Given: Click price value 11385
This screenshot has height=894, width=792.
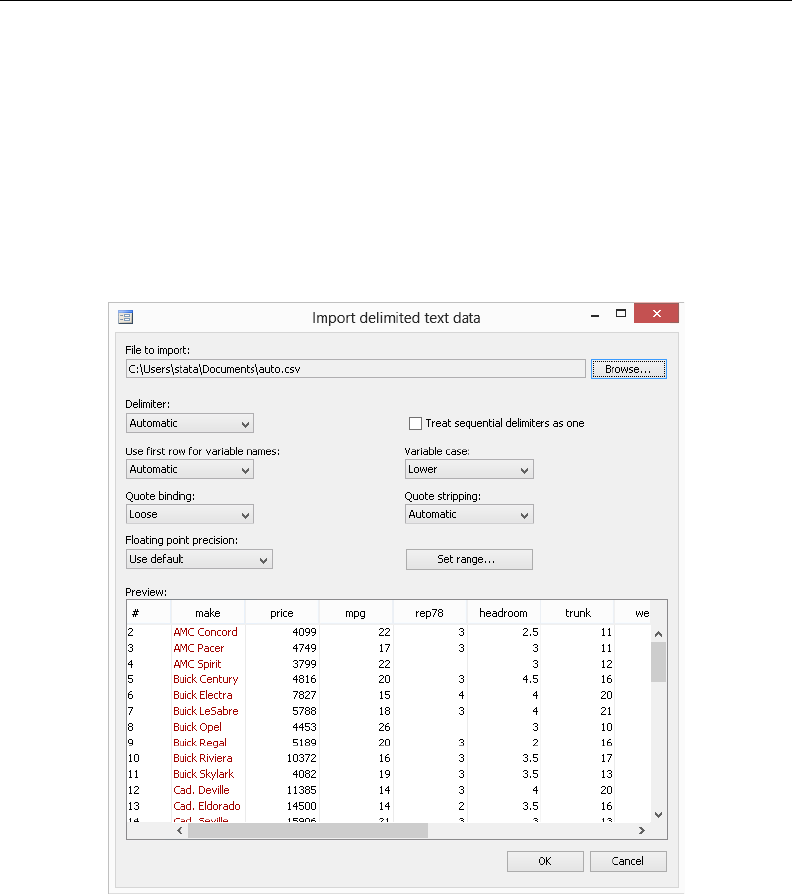Looking at the screenshot, I should 302,790.
